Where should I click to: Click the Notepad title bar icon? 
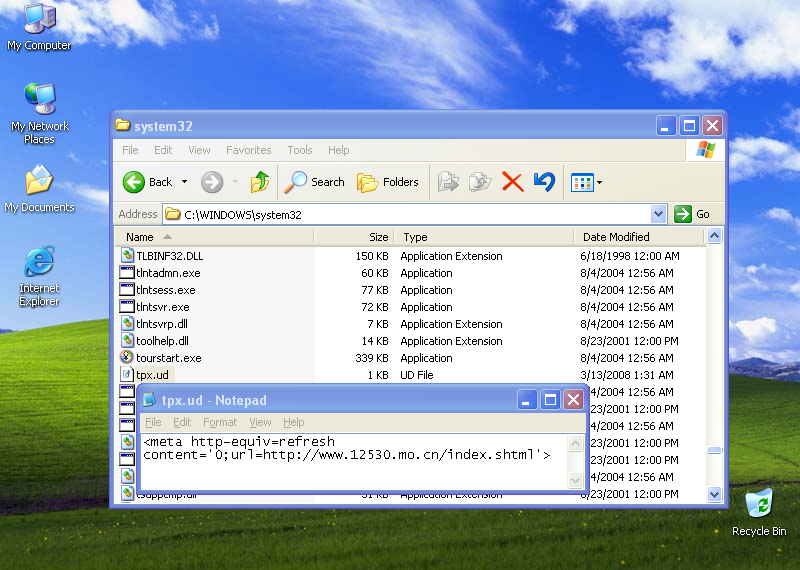(x=149, y=400)
